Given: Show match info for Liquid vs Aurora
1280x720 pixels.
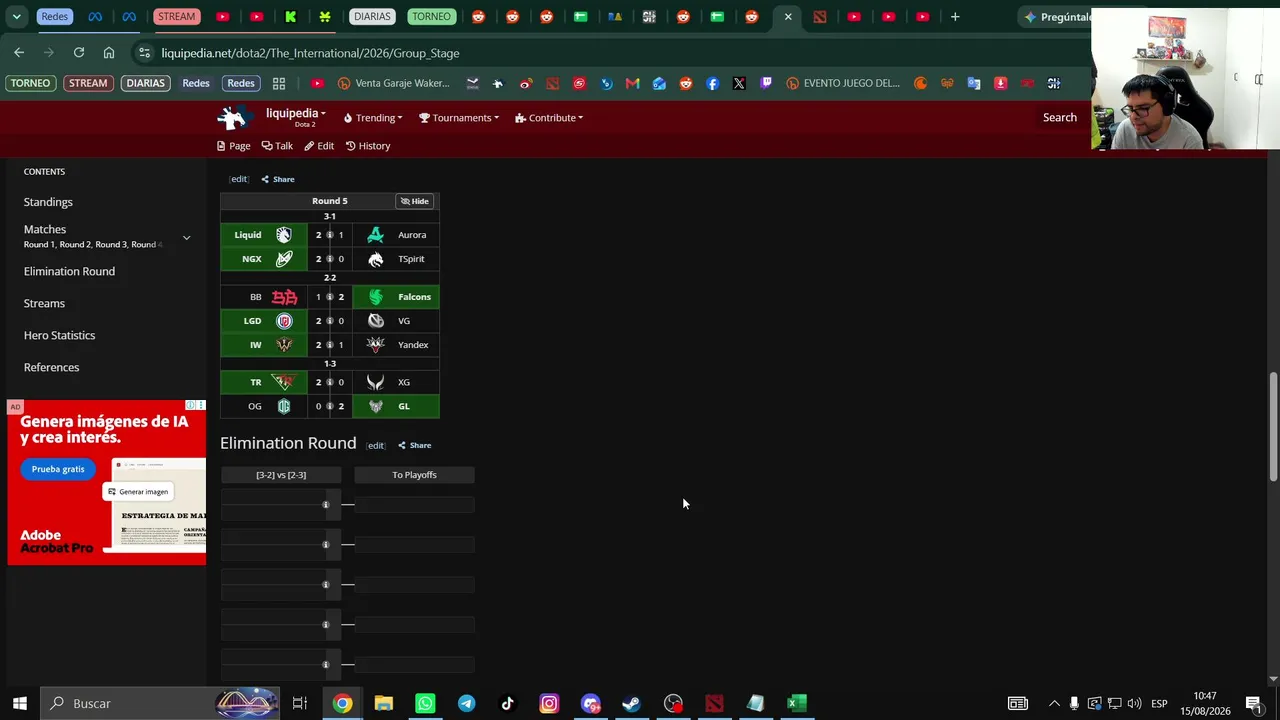Looking at the screenshot, I should point(329,235).
